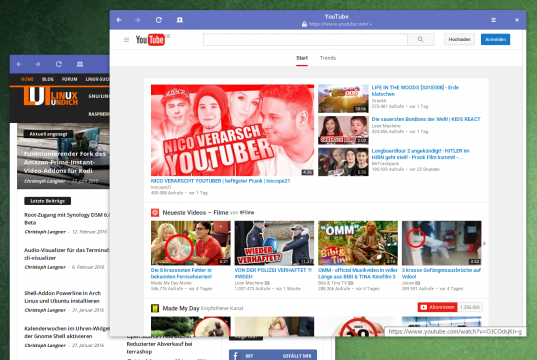Click the Letzte Beiträge label
The width and height of the screenshot is (537, 360).
pyautogui.click(x=48, y=201)
